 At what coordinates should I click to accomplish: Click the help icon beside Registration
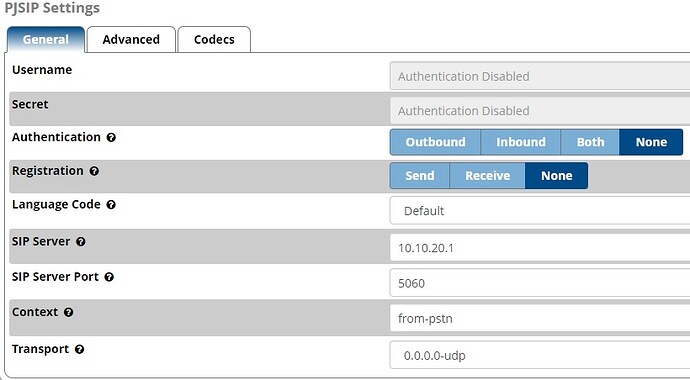[x=94, y=171]
